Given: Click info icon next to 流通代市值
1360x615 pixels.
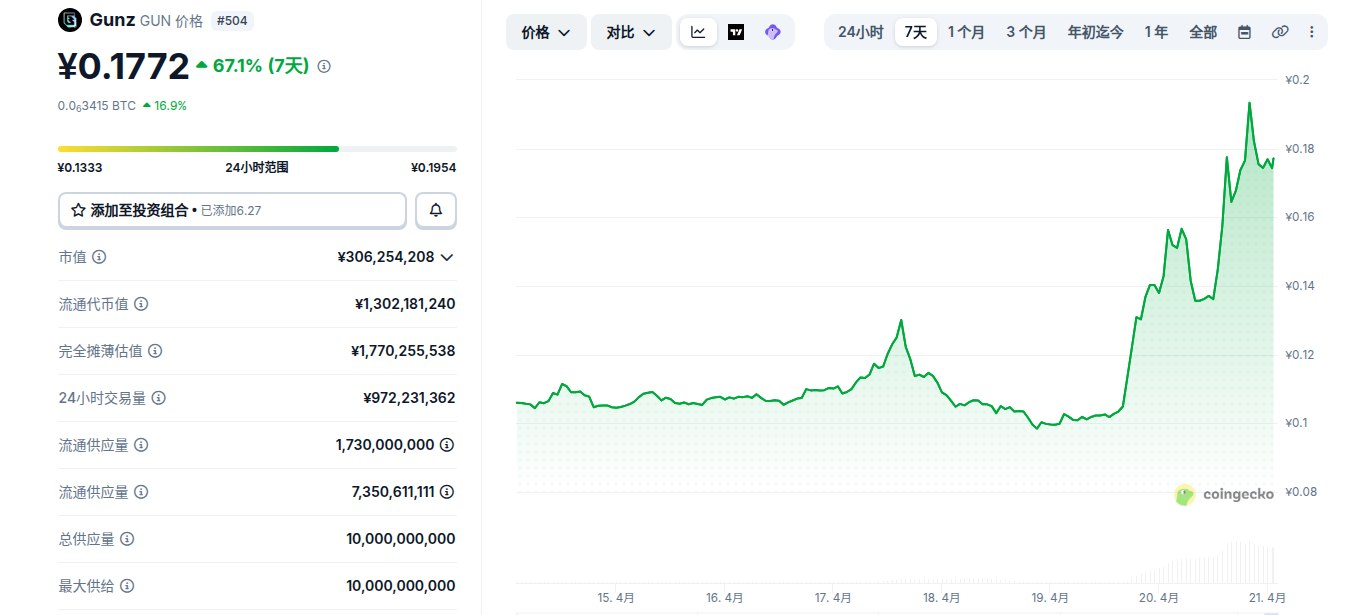Looking at the screenshot, I should (x=141, y=304).
